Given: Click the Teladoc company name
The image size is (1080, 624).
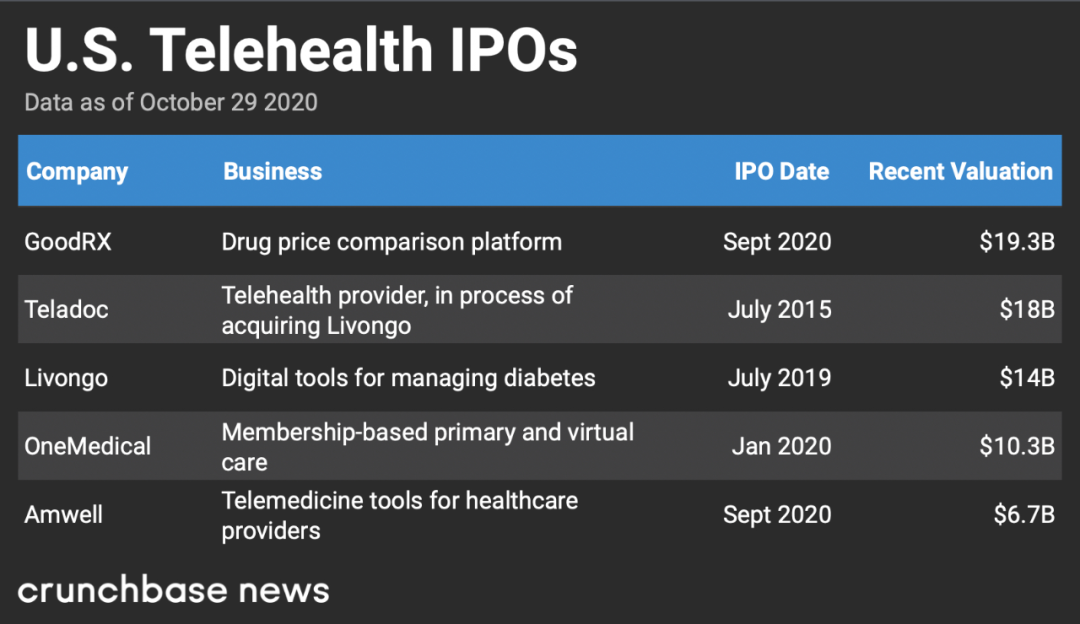Looking at the screenshot, I should click(x=66, y=310).
